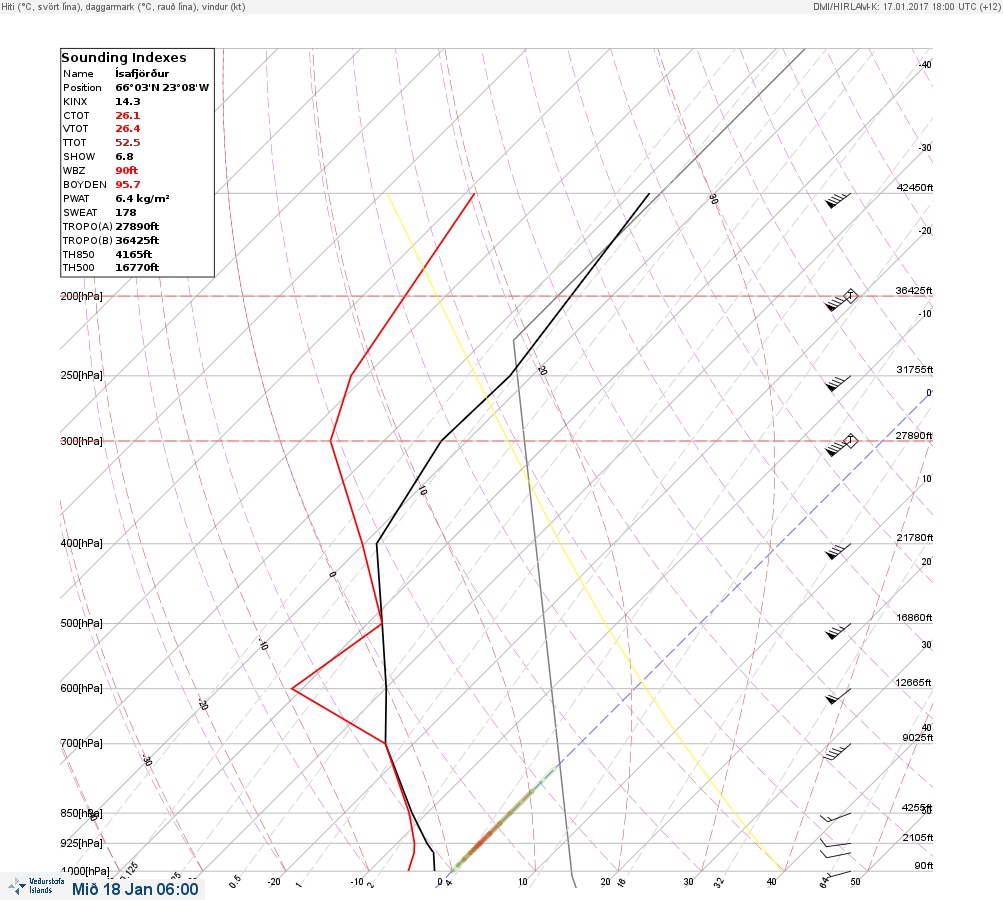The width and height of the screenshot is (1003, 900).
Task: Click the wind barb at 250 hPa
Action: pyautogui.click(x=837, y=384)
